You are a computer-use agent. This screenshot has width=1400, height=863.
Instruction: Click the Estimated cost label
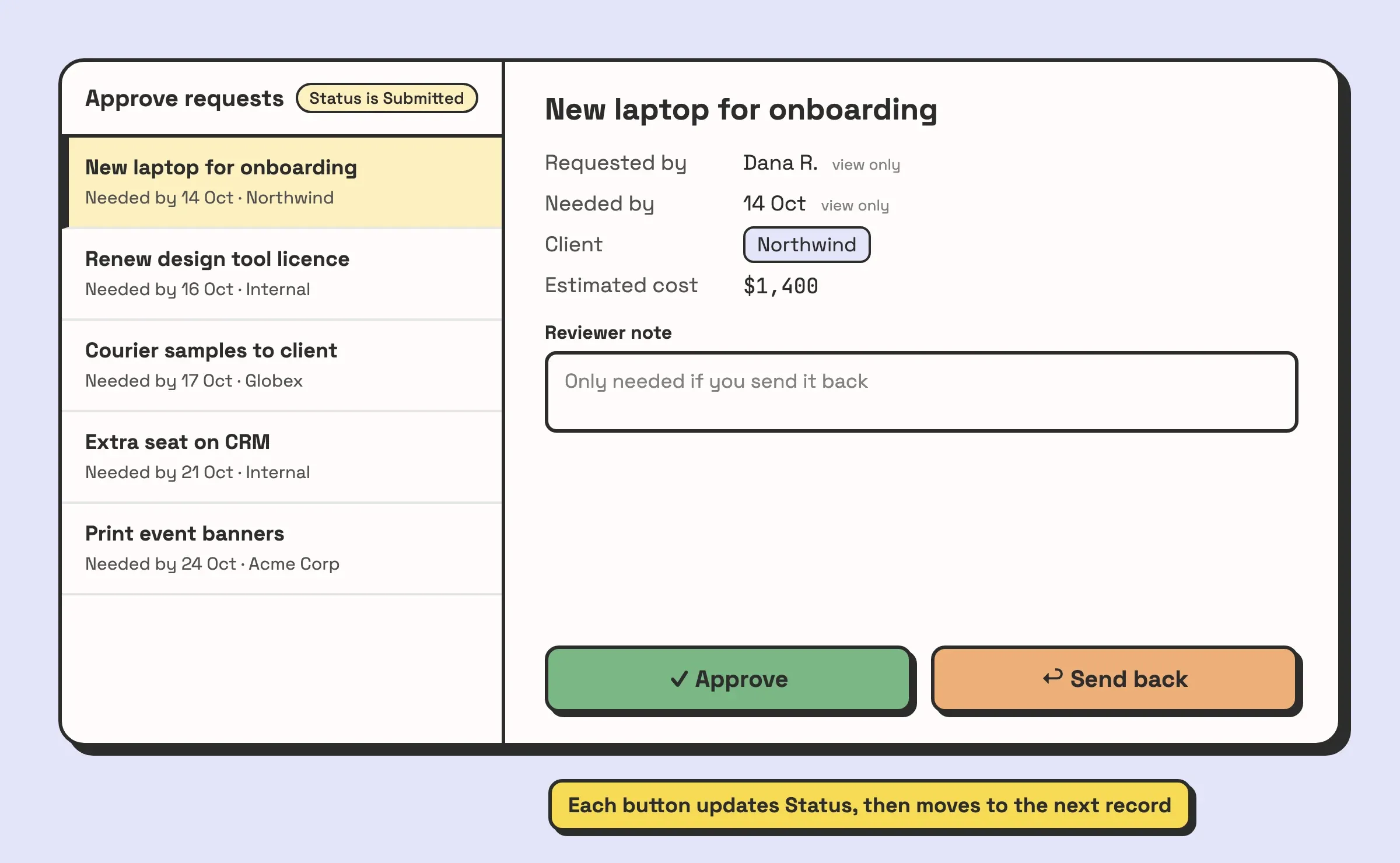621,285
